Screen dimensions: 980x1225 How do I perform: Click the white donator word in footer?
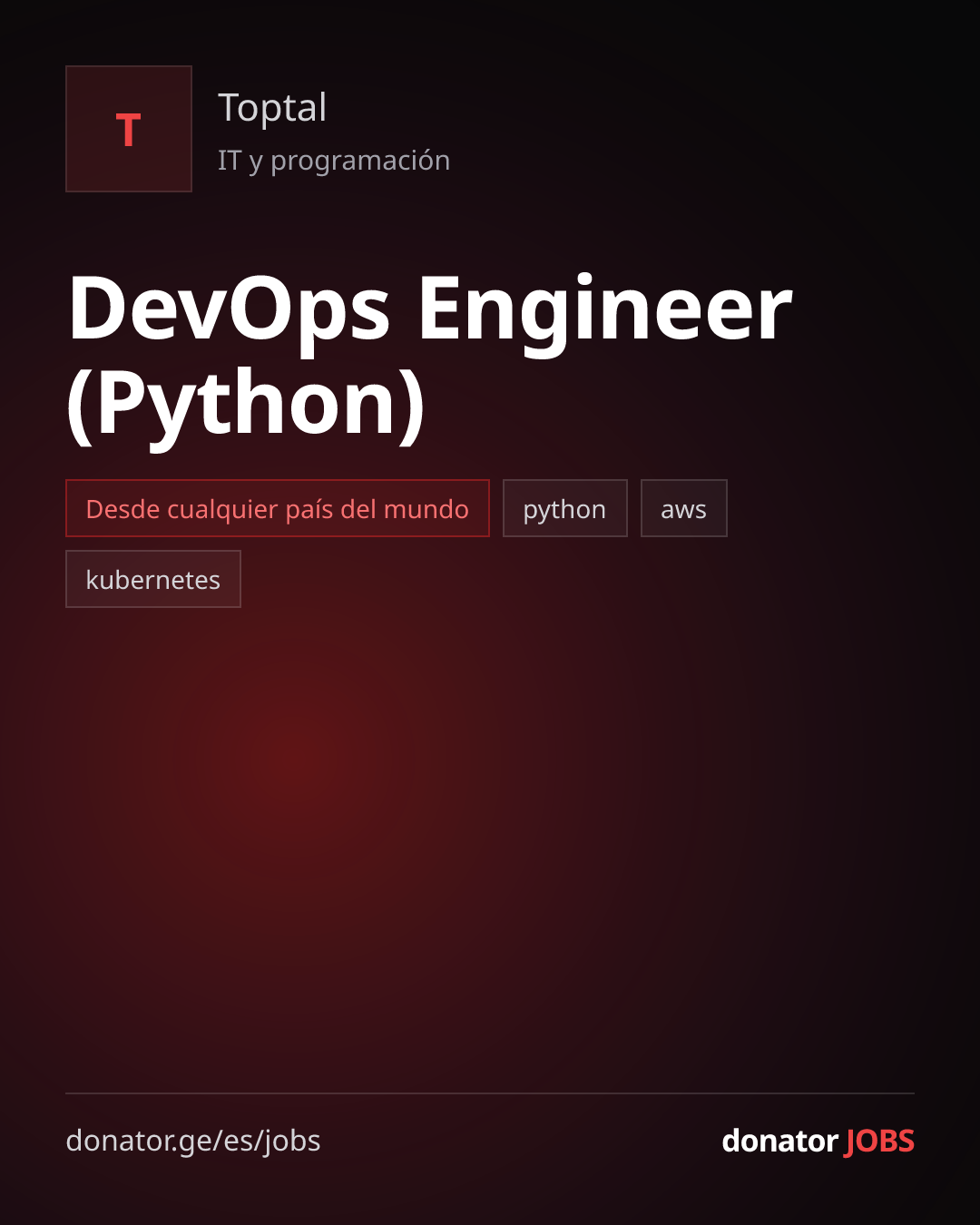780,1141
